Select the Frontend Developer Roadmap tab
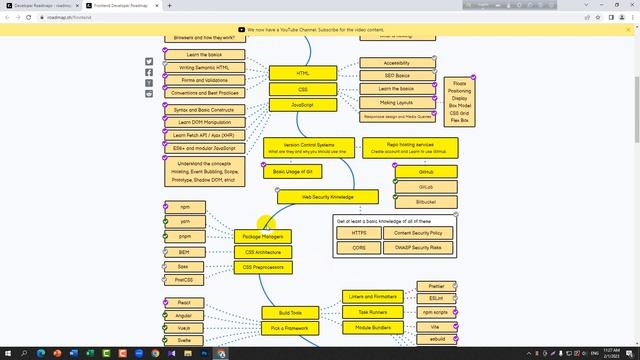The width and height of the screenshot is (640, 360). pos(122,6)
